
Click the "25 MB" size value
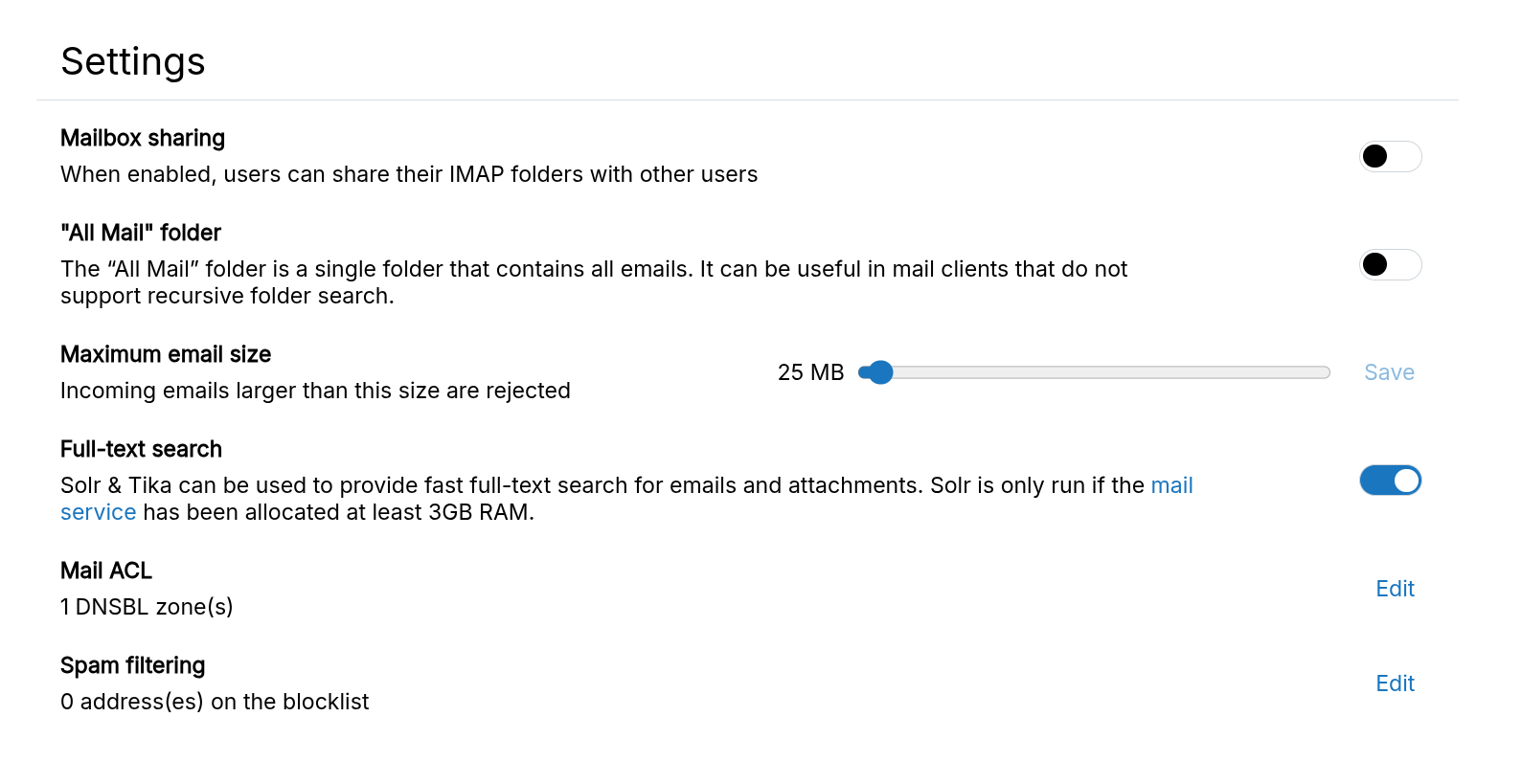810,372
